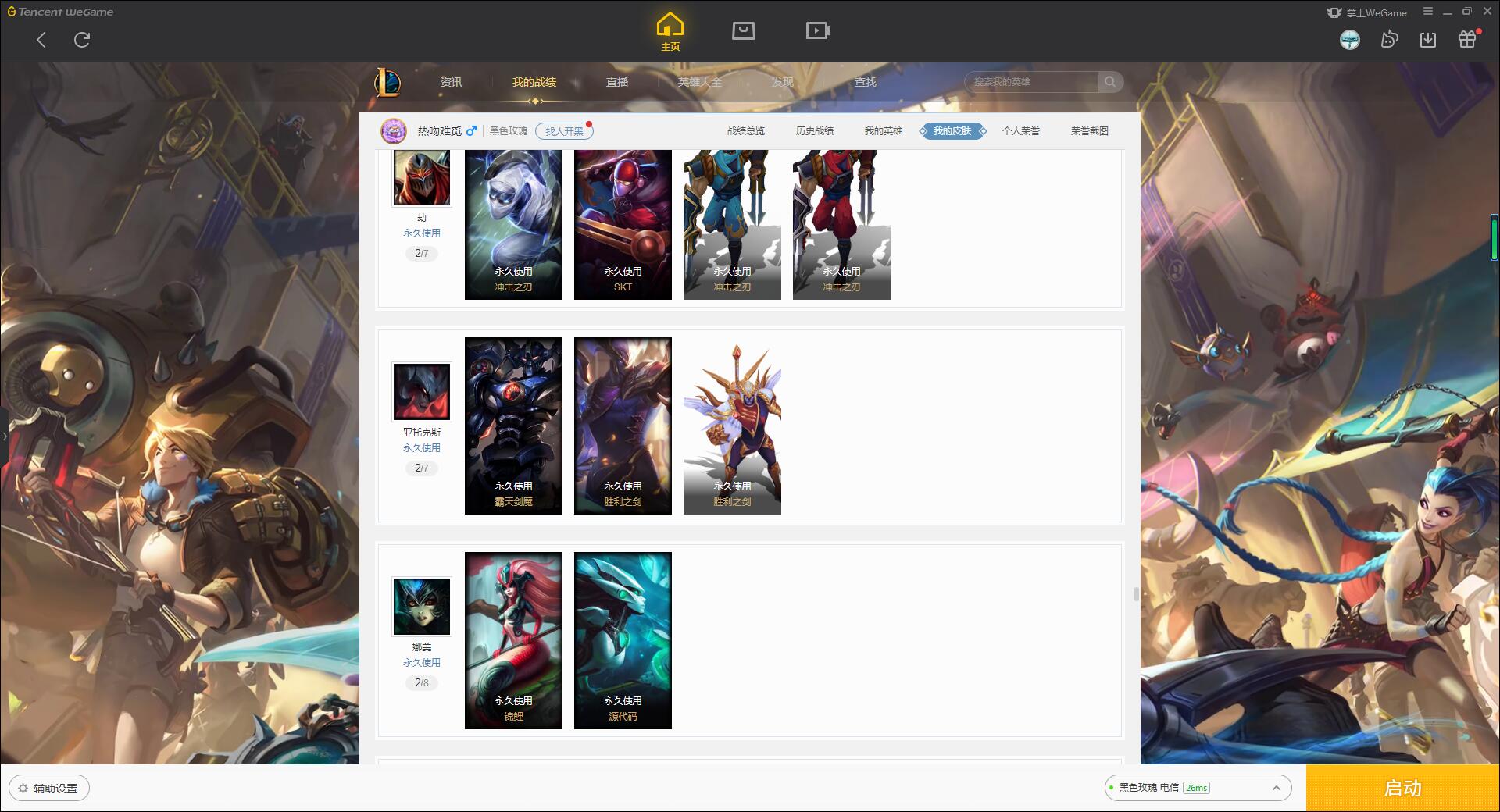This screenshot has height=812, width=1500.
Task: Open the friends chat icon at top right
Action: pyautogui.click(x=1389, y=39)
